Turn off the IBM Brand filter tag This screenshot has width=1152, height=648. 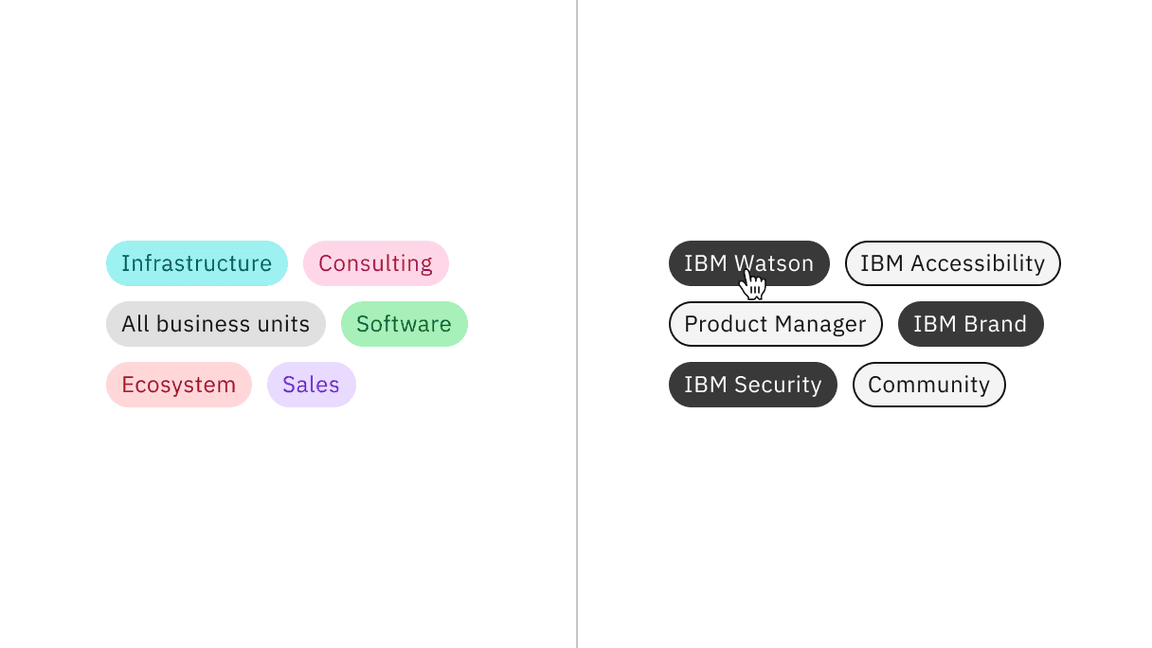coord(970,323)
